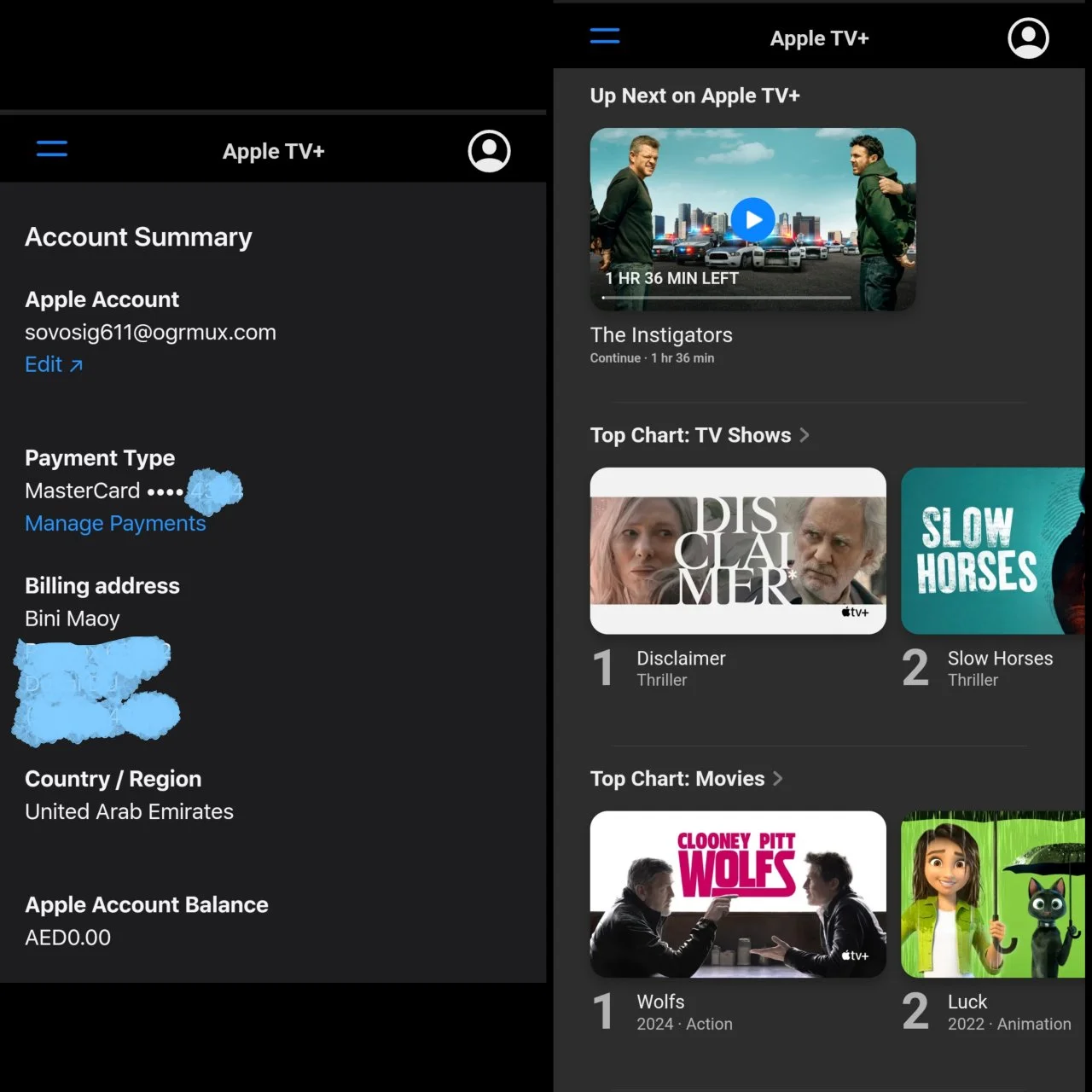Open hamburger menu in Account Summary screen

point(52,148)
